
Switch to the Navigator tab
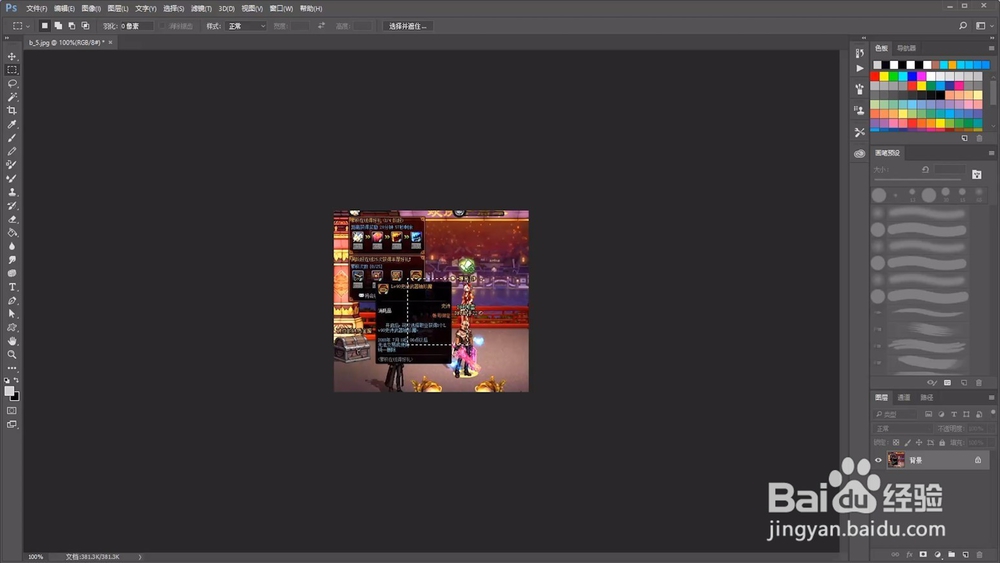tap(906, 48)
